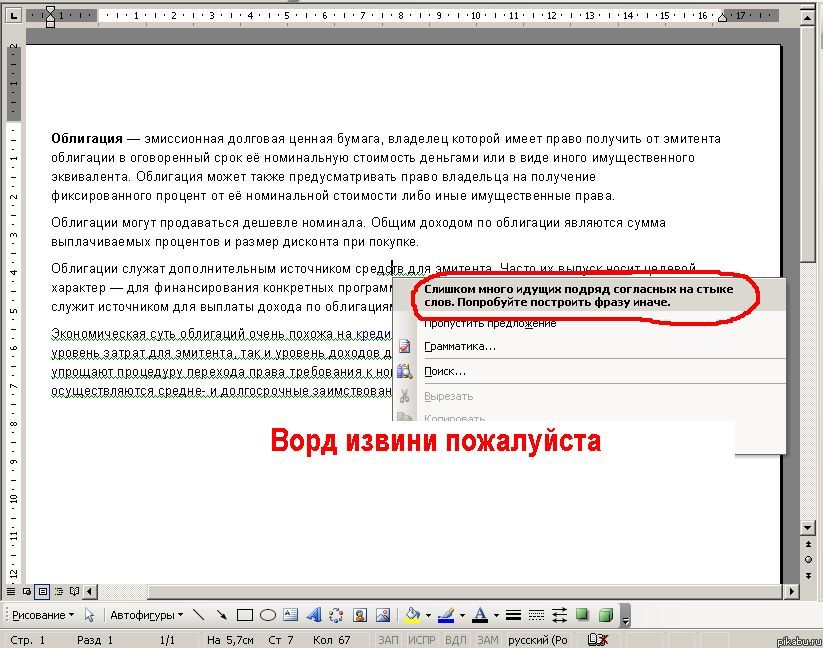The width and height of the screenshot is (823, 649).
Task: Jump to next page with the double down arrows
Action: pyautogui.click(x=808, y=575)
